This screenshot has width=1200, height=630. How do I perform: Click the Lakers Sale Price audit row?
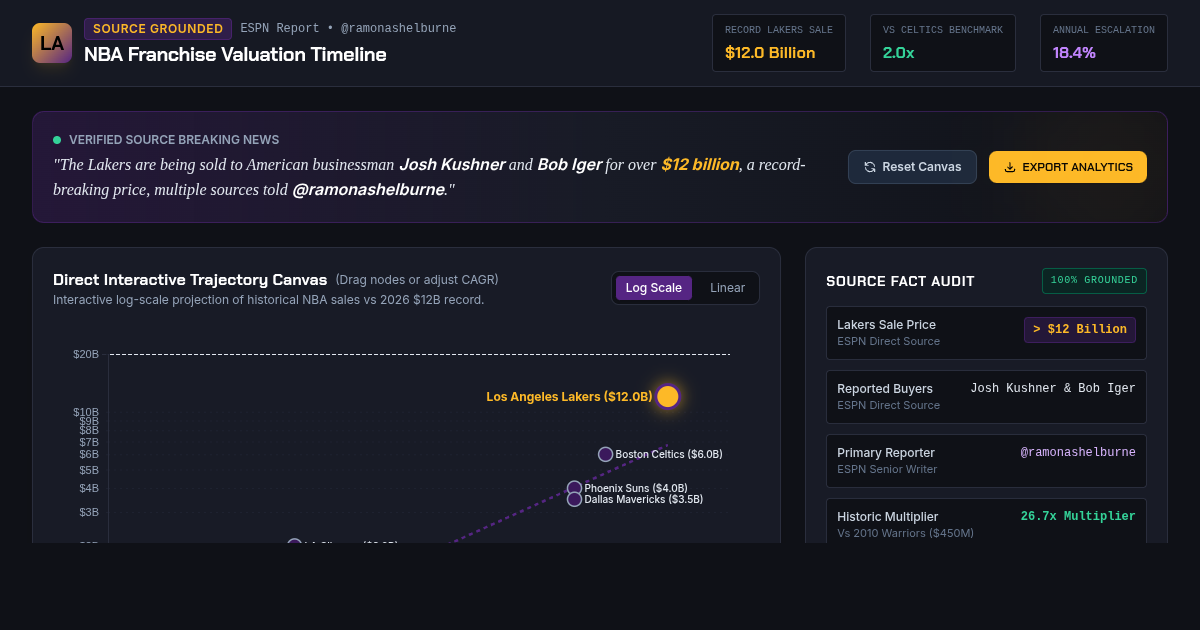tap(986, 333)
